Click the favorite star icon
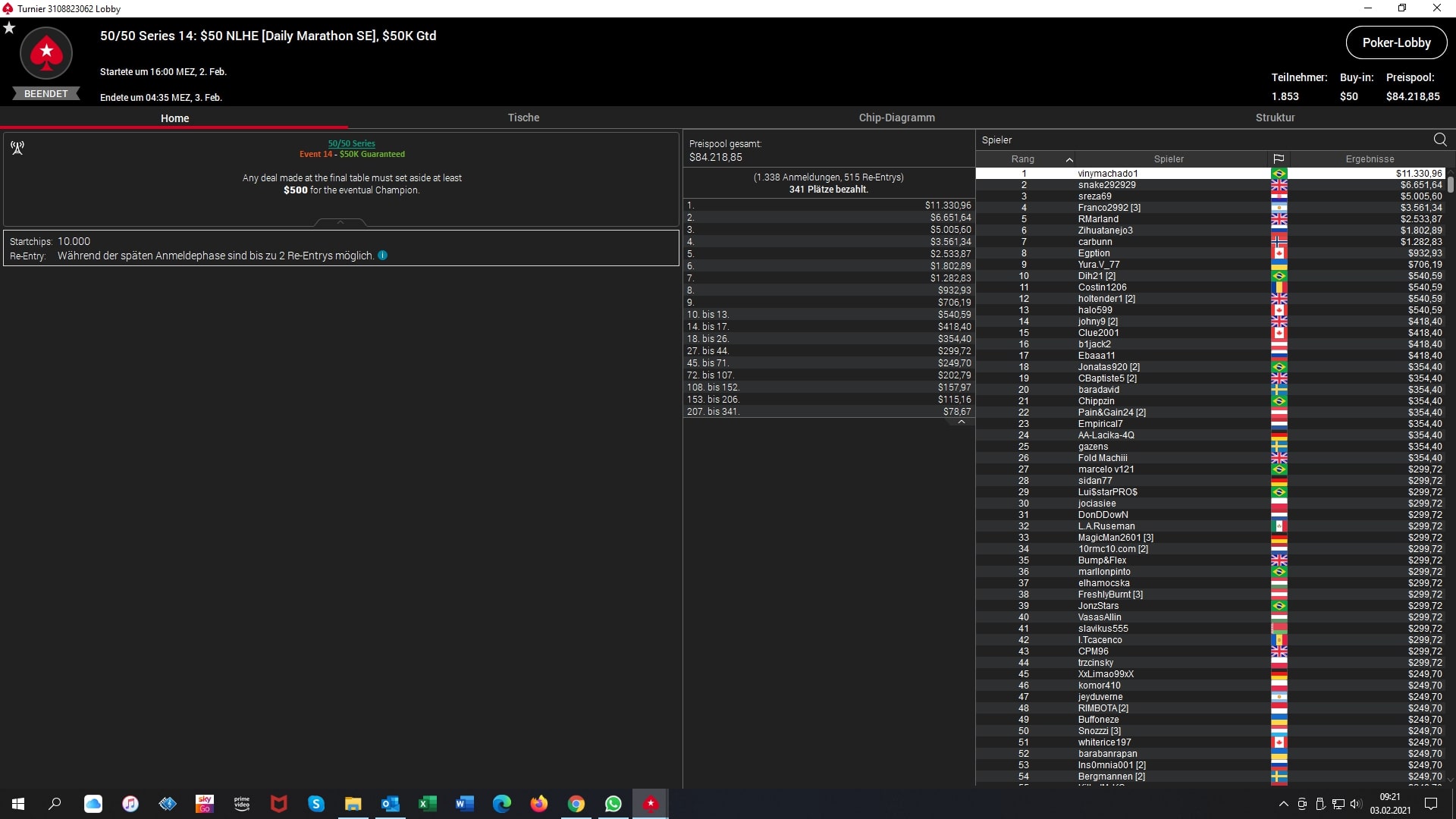The height and width of the screenshot is (819, 1456). pyautogui.click(x=9, y=28)
